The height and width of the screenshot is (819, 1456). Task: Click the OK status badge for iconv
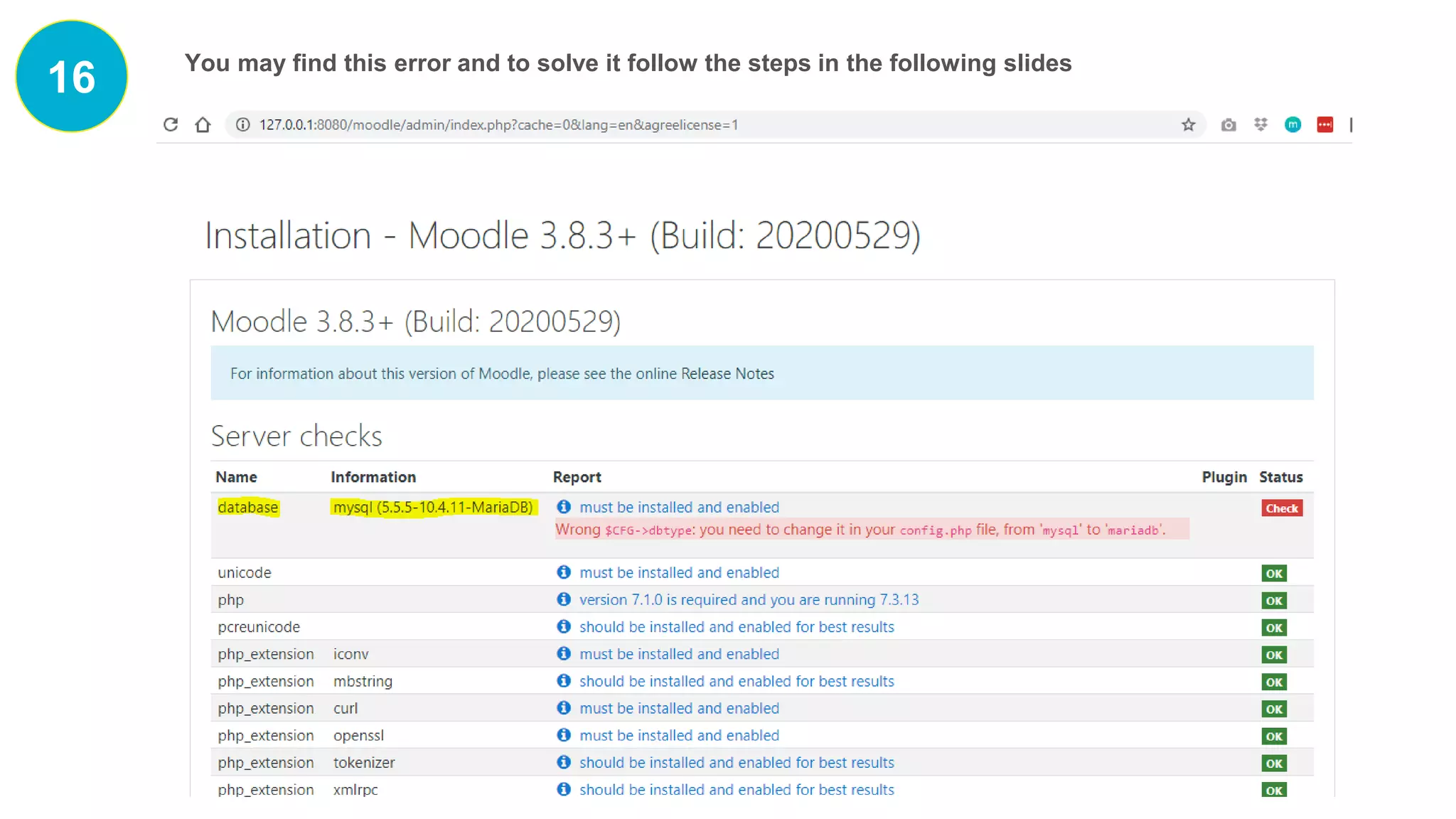[x=1274, y=655]
